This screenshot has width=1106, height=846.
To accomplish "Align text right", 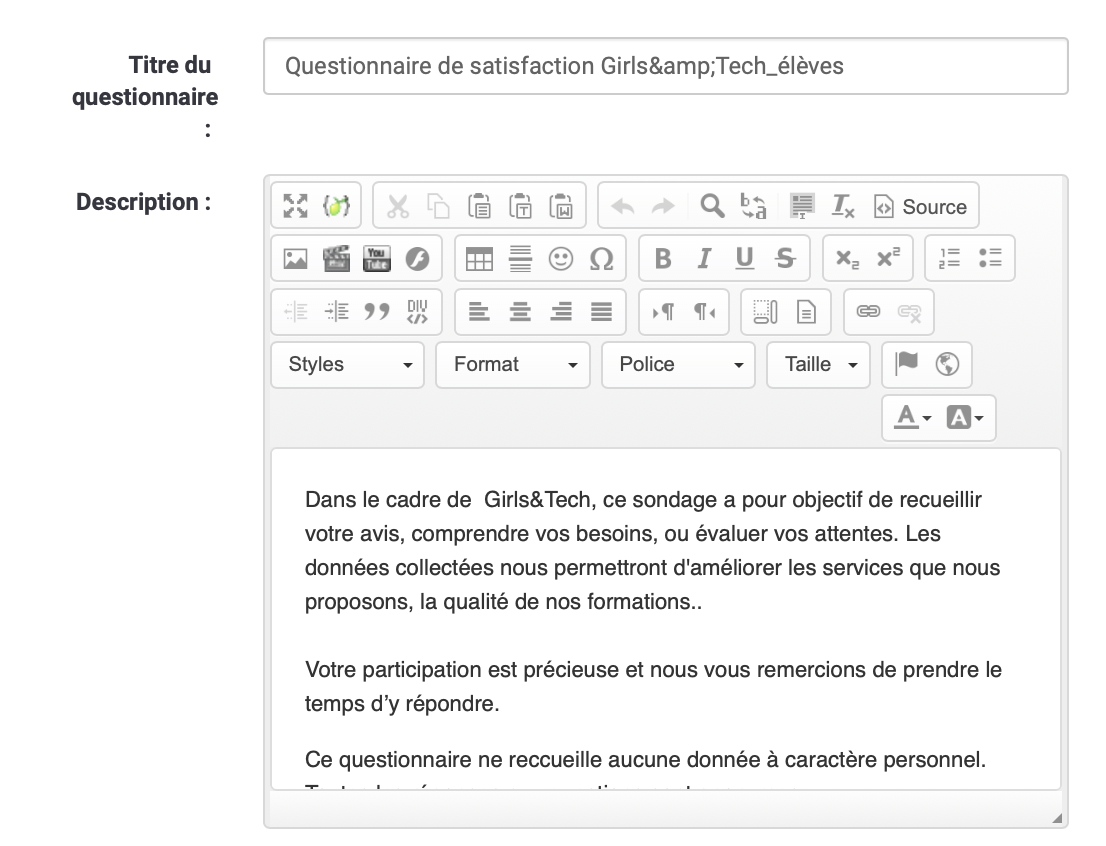I will [561, 311].
